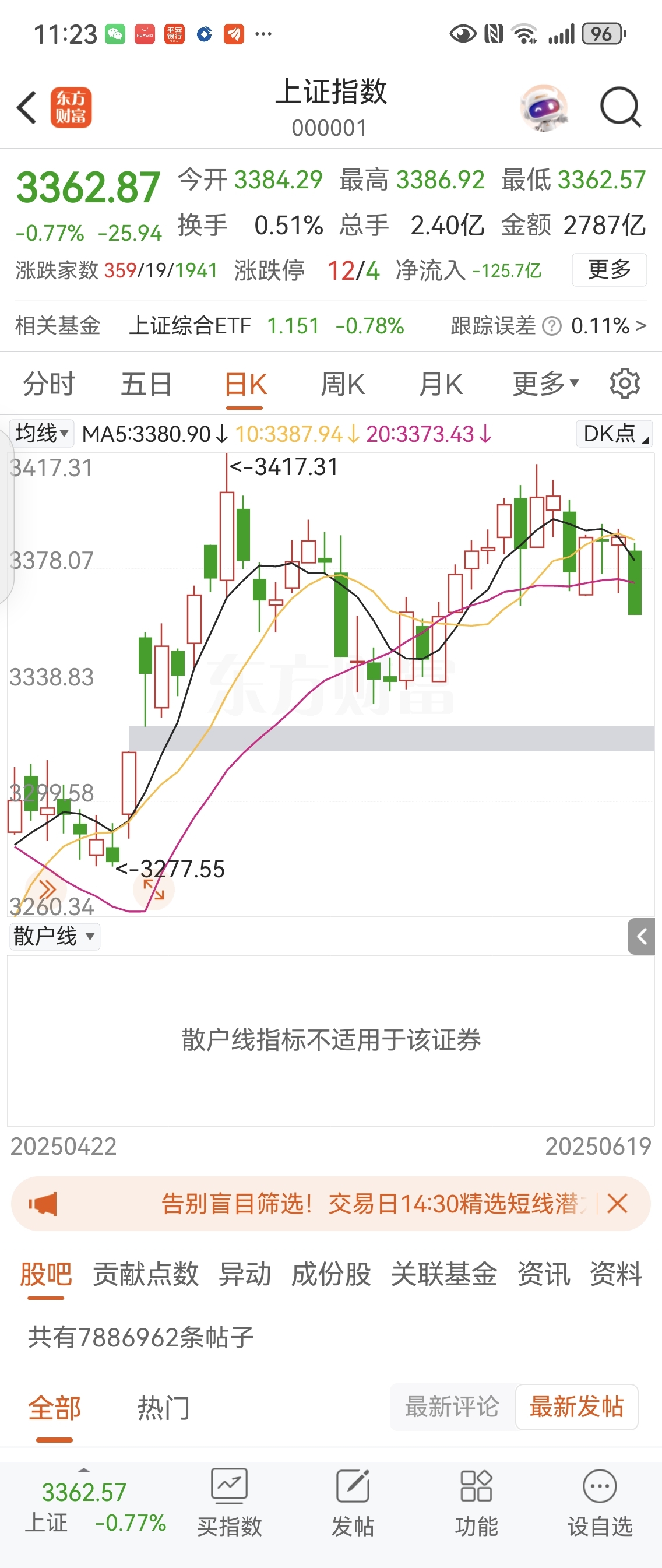This screenshot has width=662, height=1568.
Task: Close the orange promo banner
Action: 617,1203
